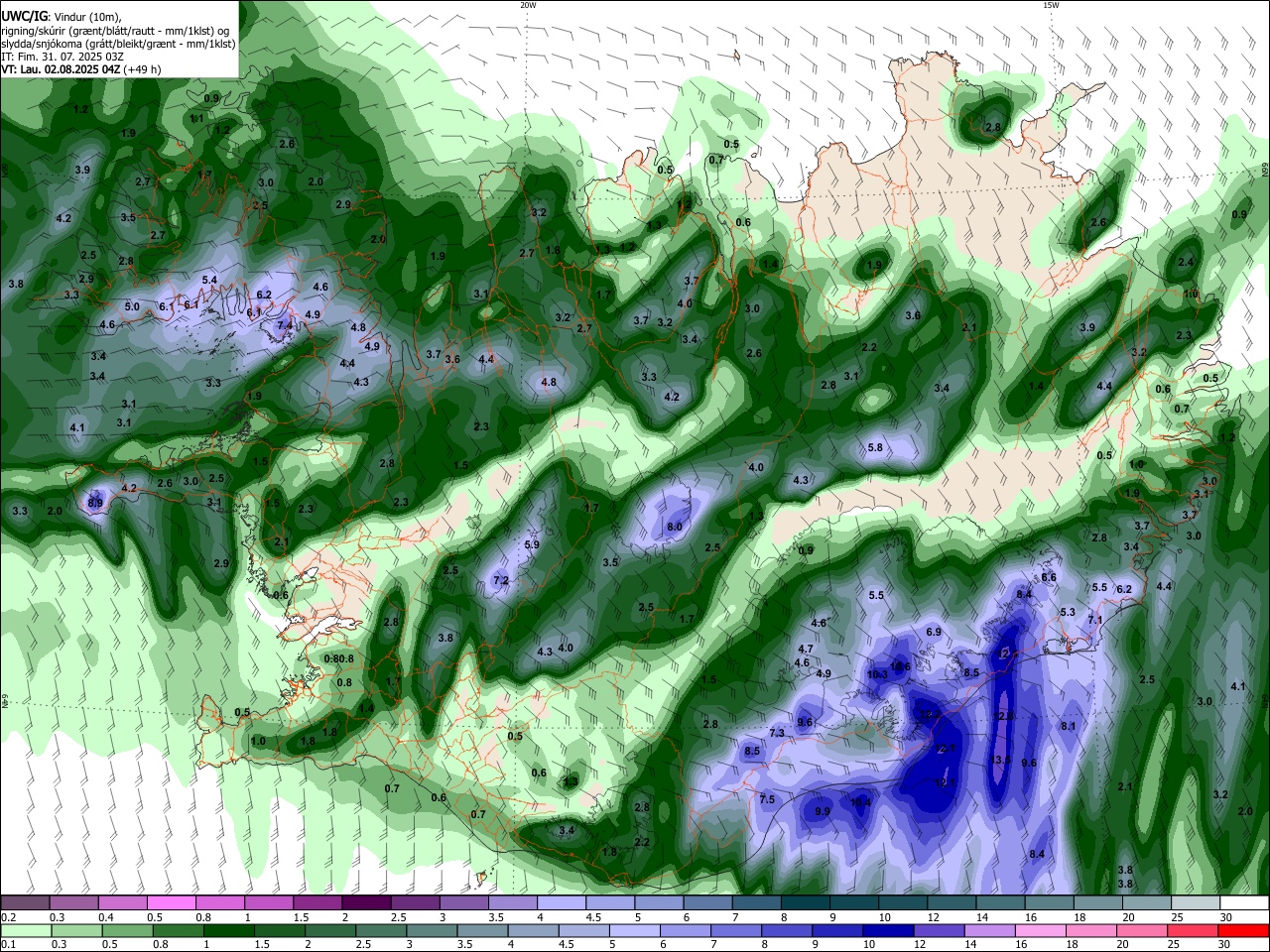
Task: Click the '0.2' label on the upper legend
Action: 8,917
